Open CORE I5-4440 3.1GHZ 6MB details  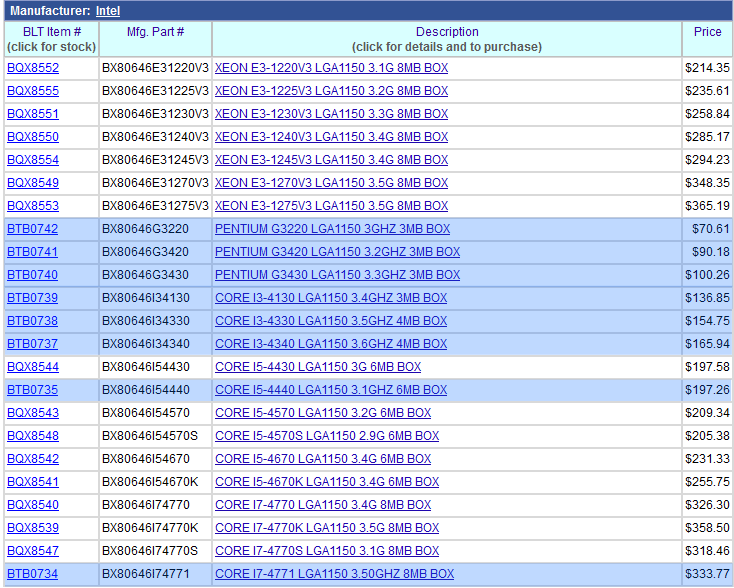coord(331,390)
